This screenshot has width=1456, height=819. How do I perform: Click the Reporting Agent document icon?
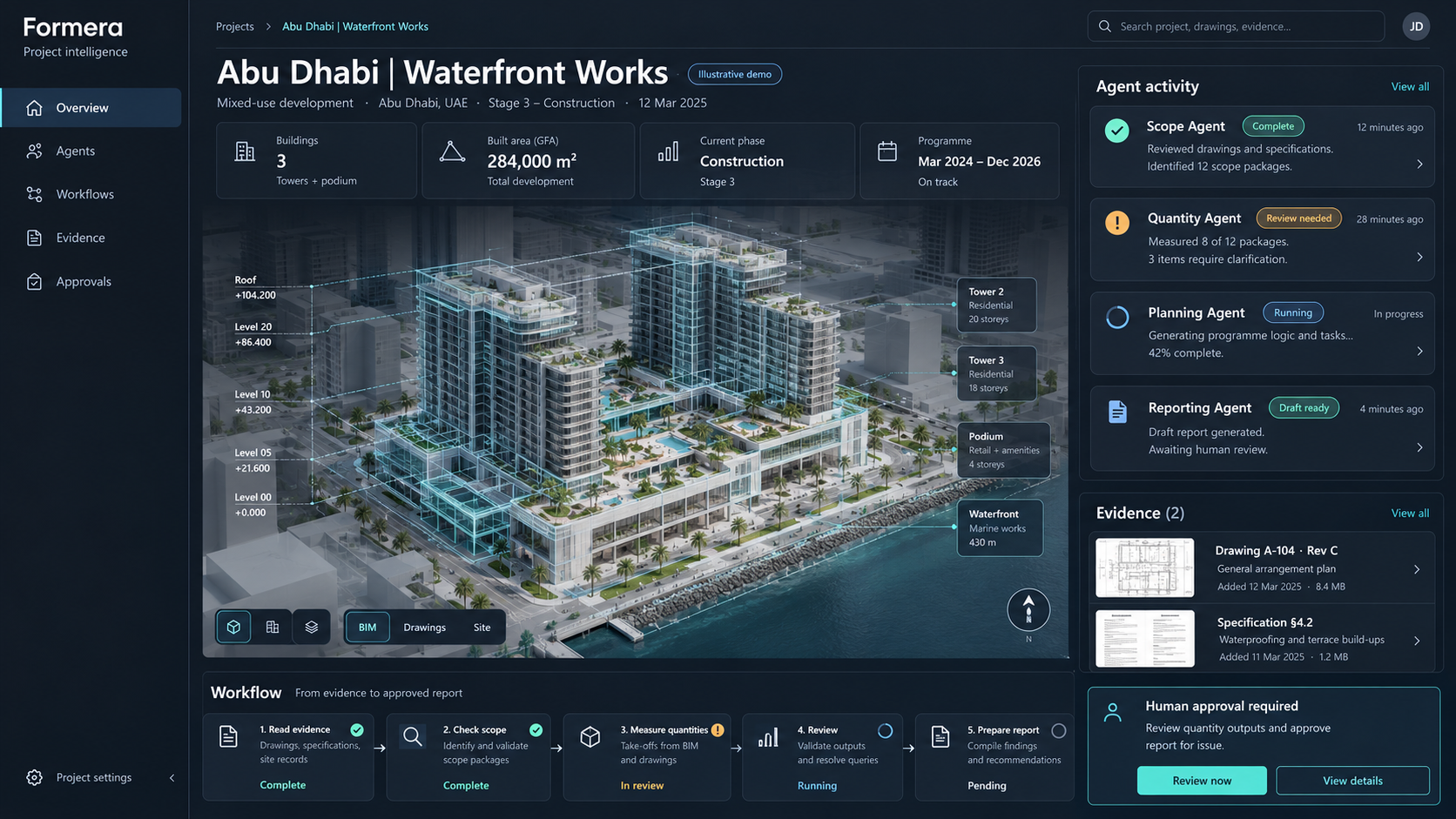click(x=1118, y=412)
